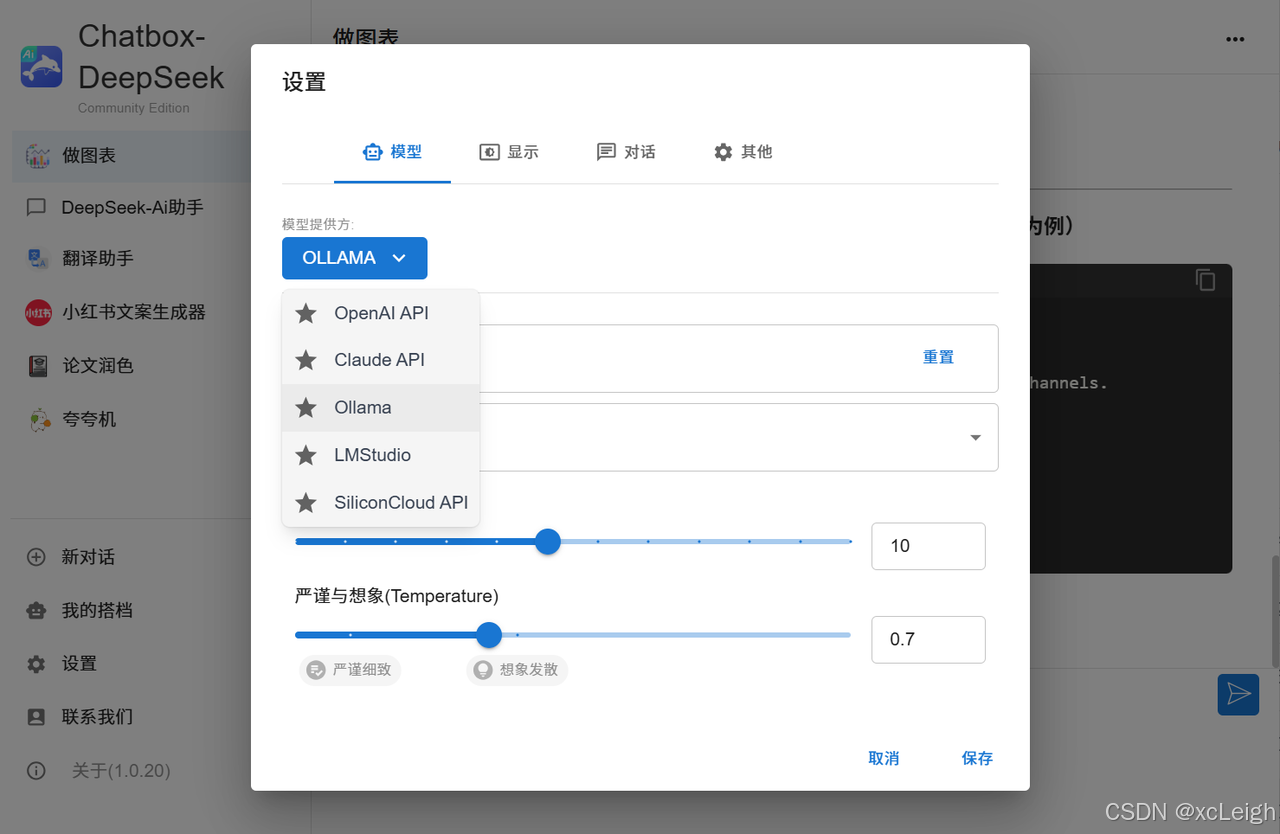1280x834 pixels.
Task: Click the contact icon beside 联系我们
Action: click(x=36, y=717)
